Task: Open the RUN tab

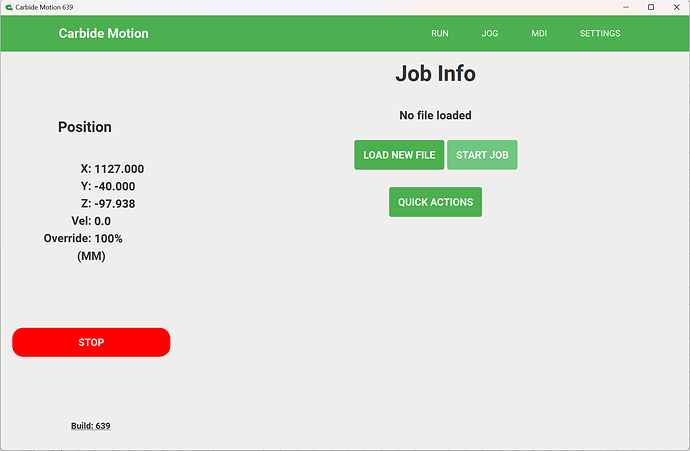Action: [440, 33]
